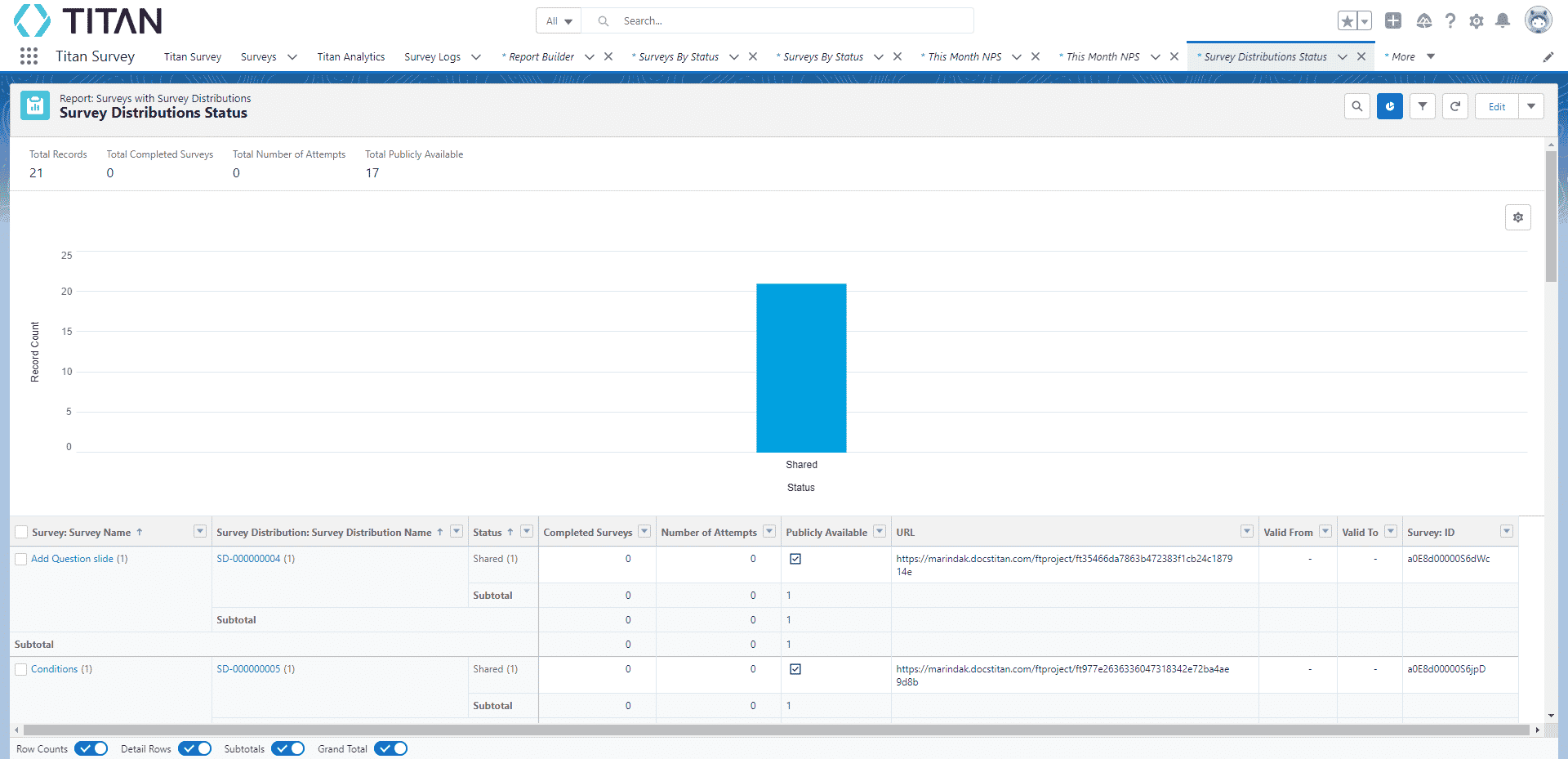Toggle off the Detail Rows switch
This screenshot has height=759, width=1568.
click(194, 748)
